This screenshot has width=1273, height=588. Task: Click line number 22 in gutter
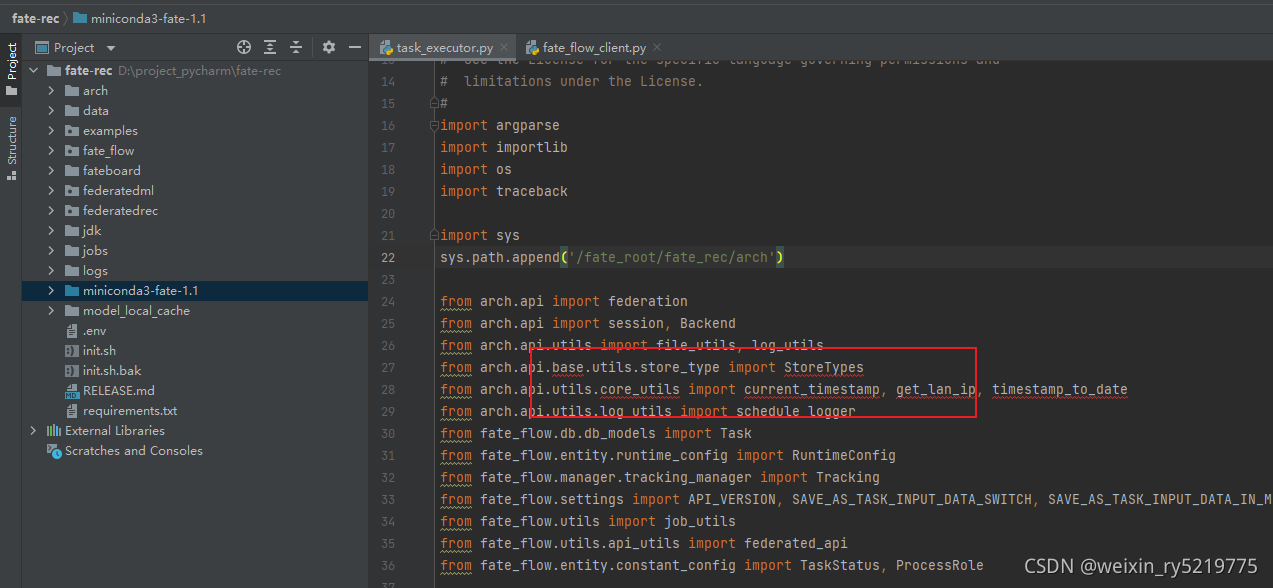[x=388, y=258]
